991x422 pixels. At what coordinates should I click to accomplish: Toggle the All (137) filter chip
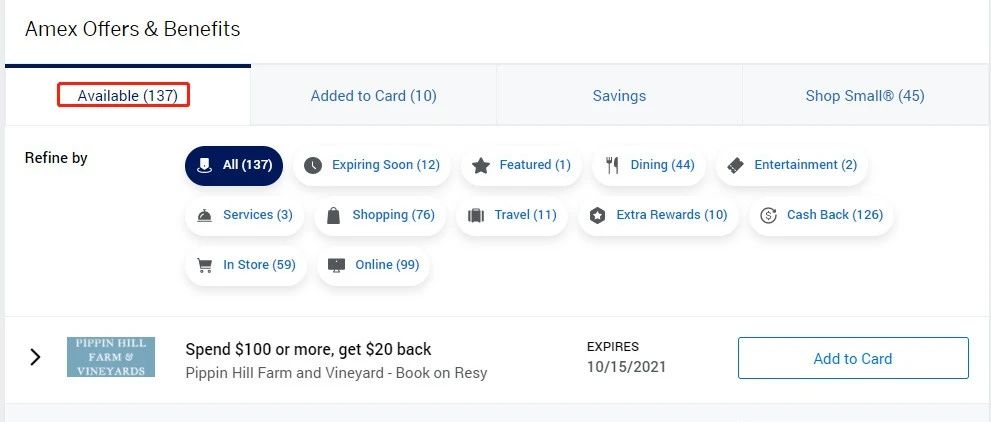pos(234,165)
